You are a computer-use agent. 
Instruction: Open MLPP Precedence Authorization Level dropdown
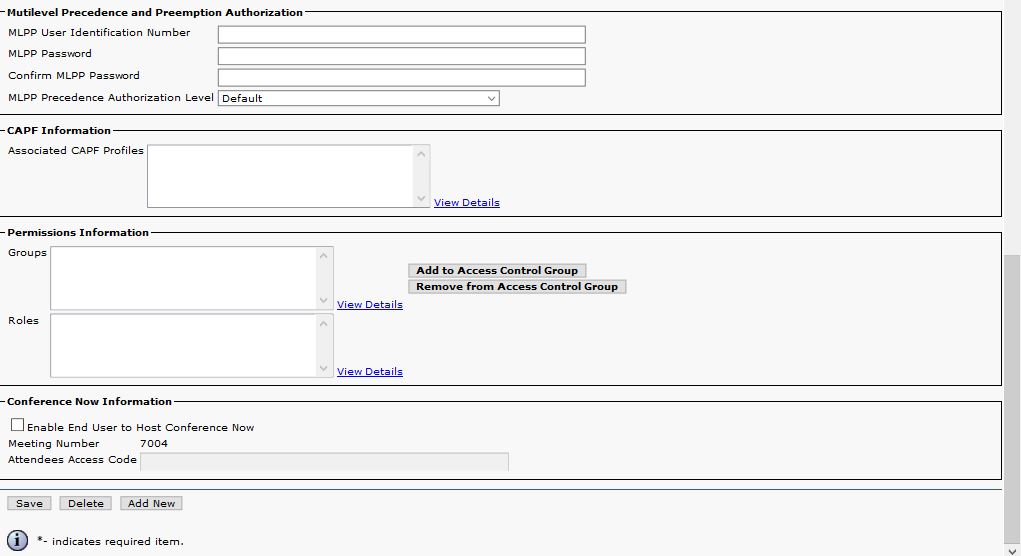point(358,98)
